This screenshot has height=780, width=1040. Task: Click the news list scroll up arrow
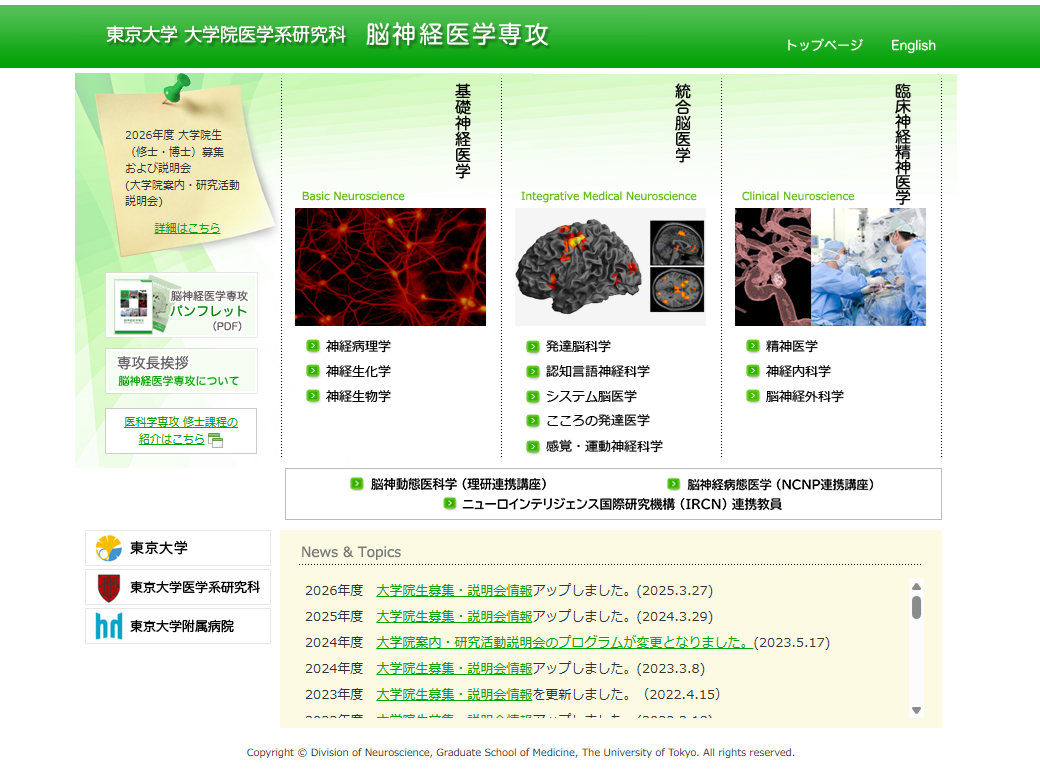point(916,586)
